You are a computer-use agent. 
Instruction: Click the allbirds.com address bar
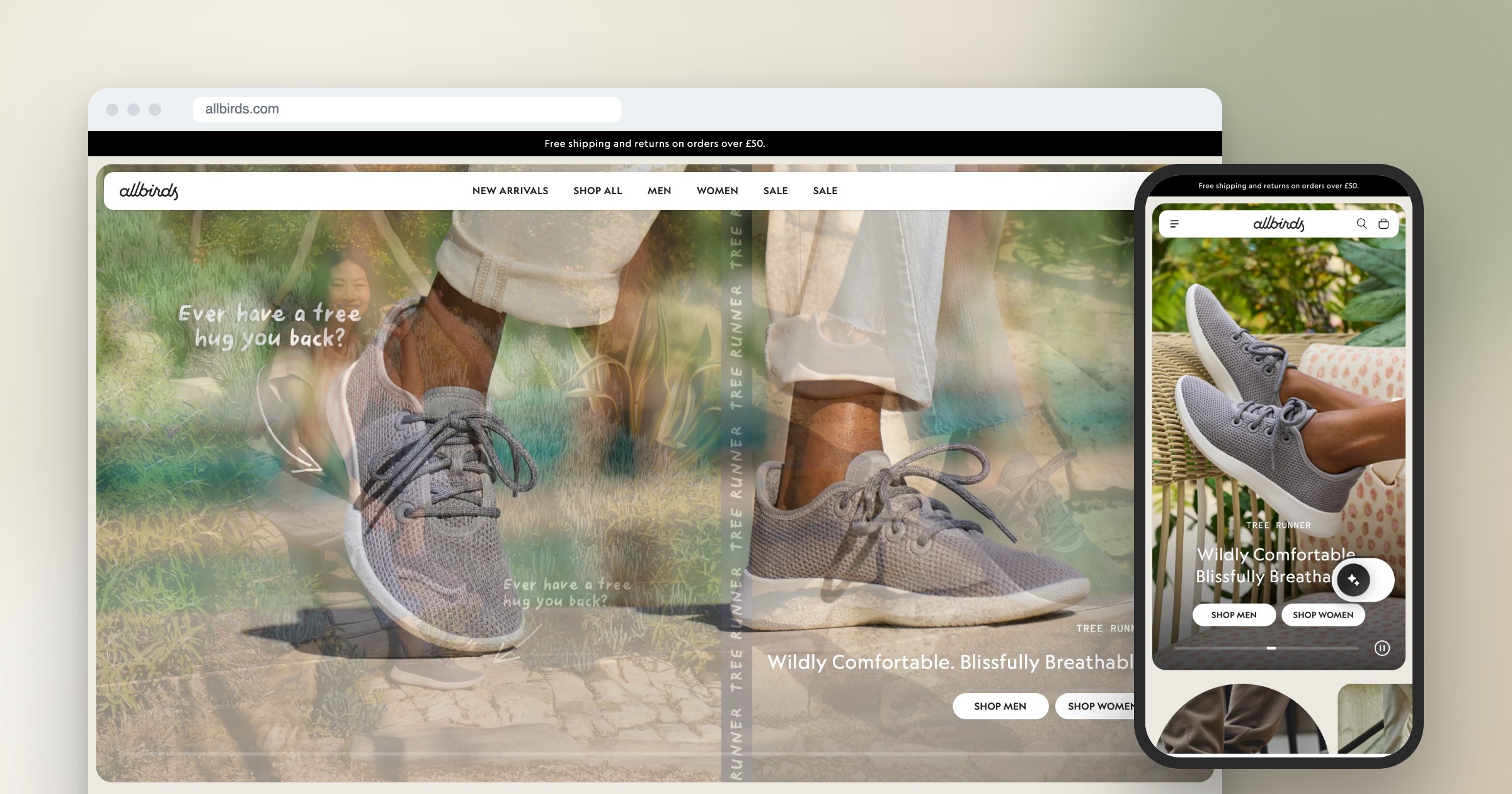point(407,109)
